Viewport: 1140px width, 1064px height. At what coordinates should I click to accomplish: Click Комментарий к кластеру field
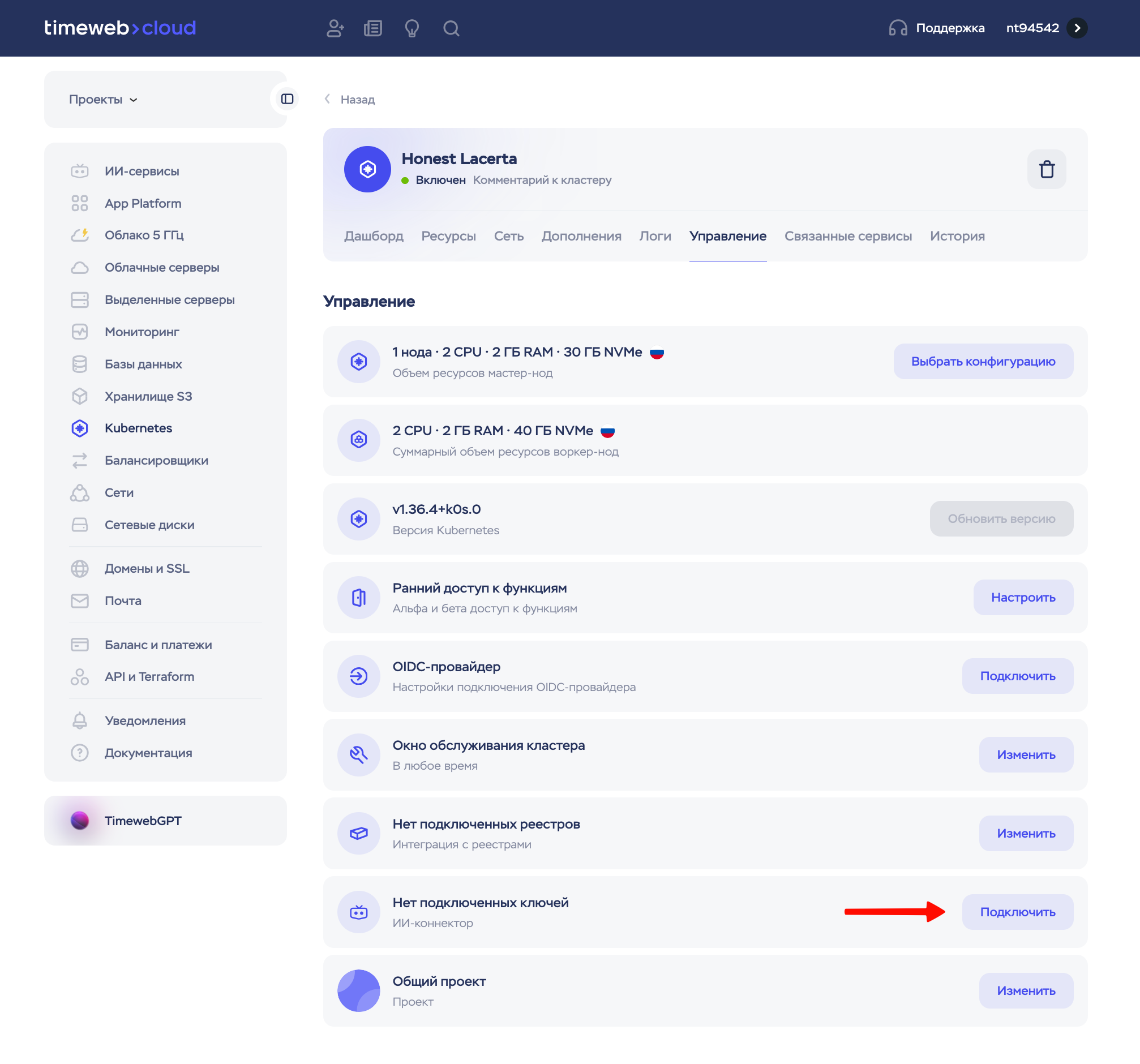point(542,180)
